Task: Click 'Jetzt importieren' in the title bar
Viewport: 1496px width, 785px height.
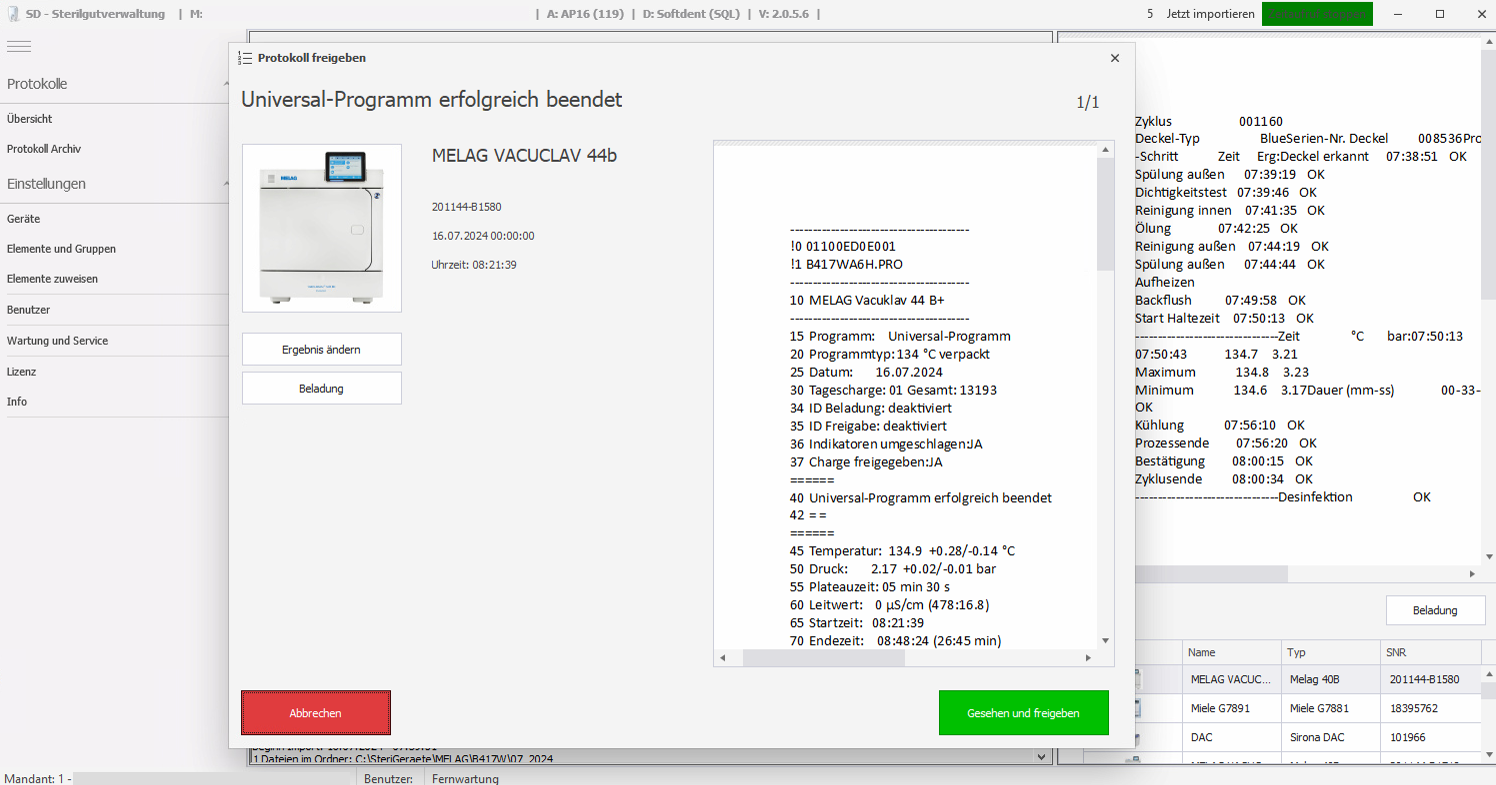Action: 1211,14
